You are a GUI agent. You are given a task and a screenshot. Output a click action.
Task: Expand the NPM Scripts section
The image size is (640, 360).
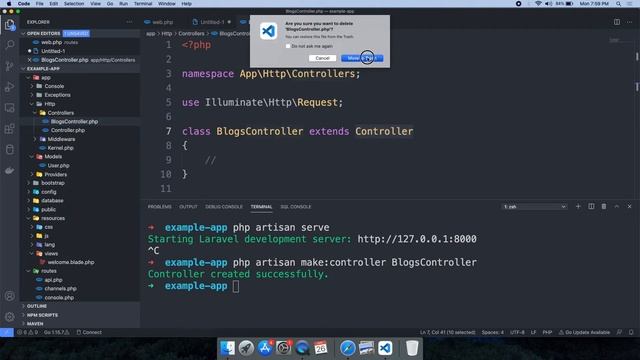click(x=42, y=315)
